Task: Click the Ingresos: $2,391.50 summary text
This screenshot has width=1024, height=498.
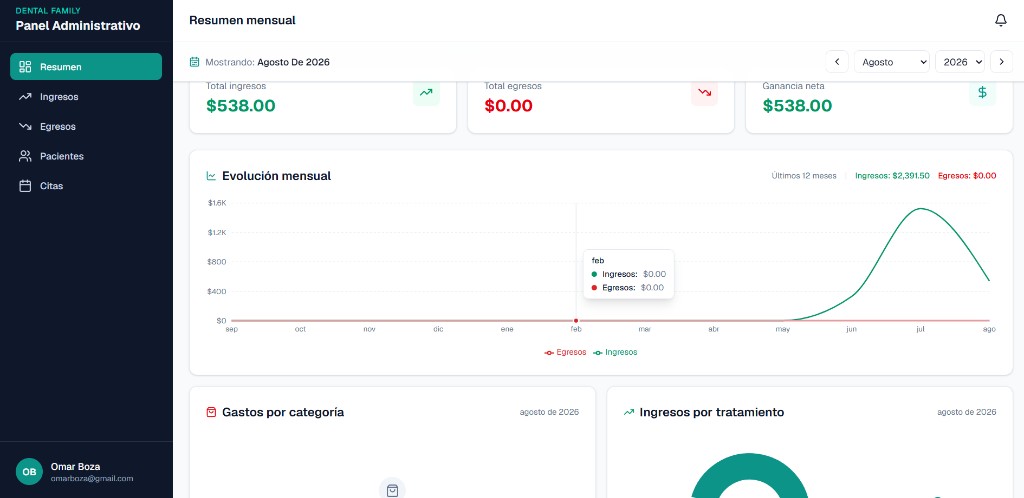Action: (x=892, y=176)
